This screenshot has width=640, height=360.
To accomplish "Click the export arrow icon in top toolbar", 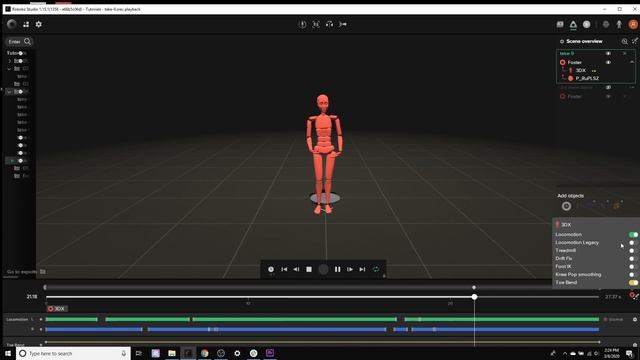I will pos(343,24).
